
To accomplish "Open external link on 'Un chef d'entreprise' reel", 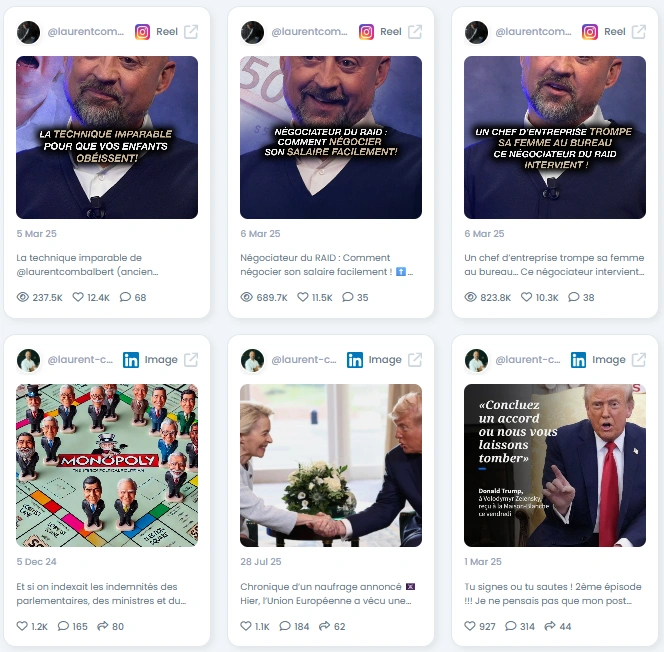I will click(x=639, y=32).
